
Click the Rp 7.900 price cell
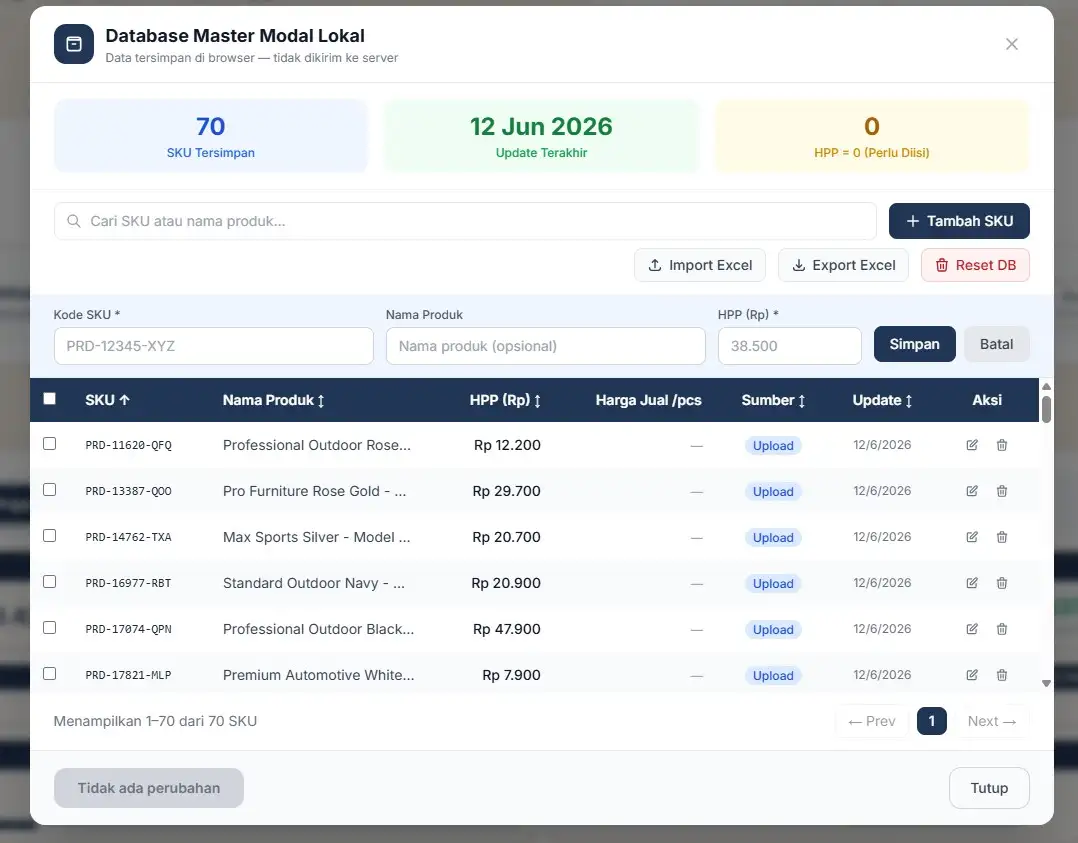click(x=512, y=675)
